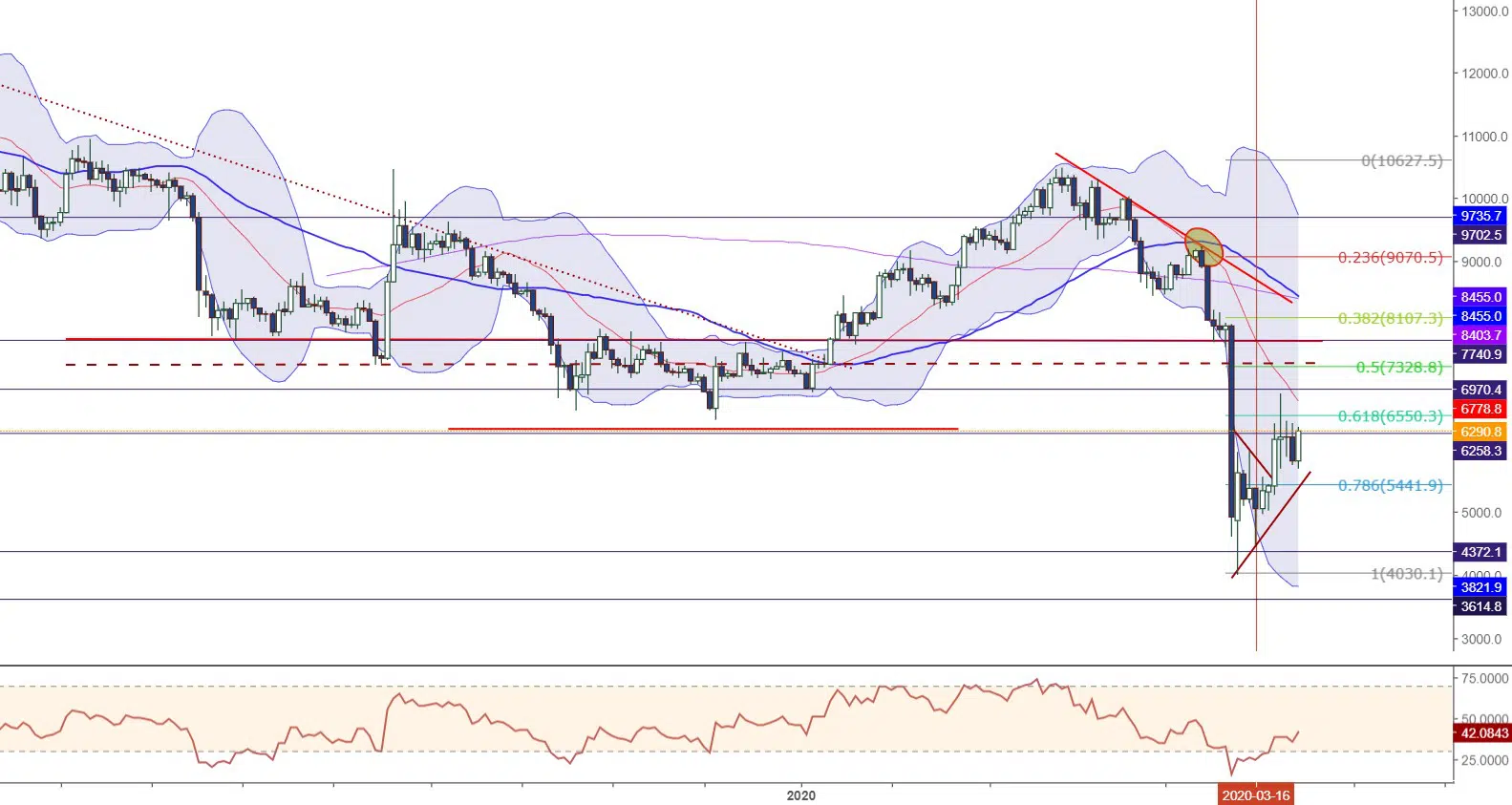
Task: Click the 4372.1 price axis tag
Action: click(1480, 552)
